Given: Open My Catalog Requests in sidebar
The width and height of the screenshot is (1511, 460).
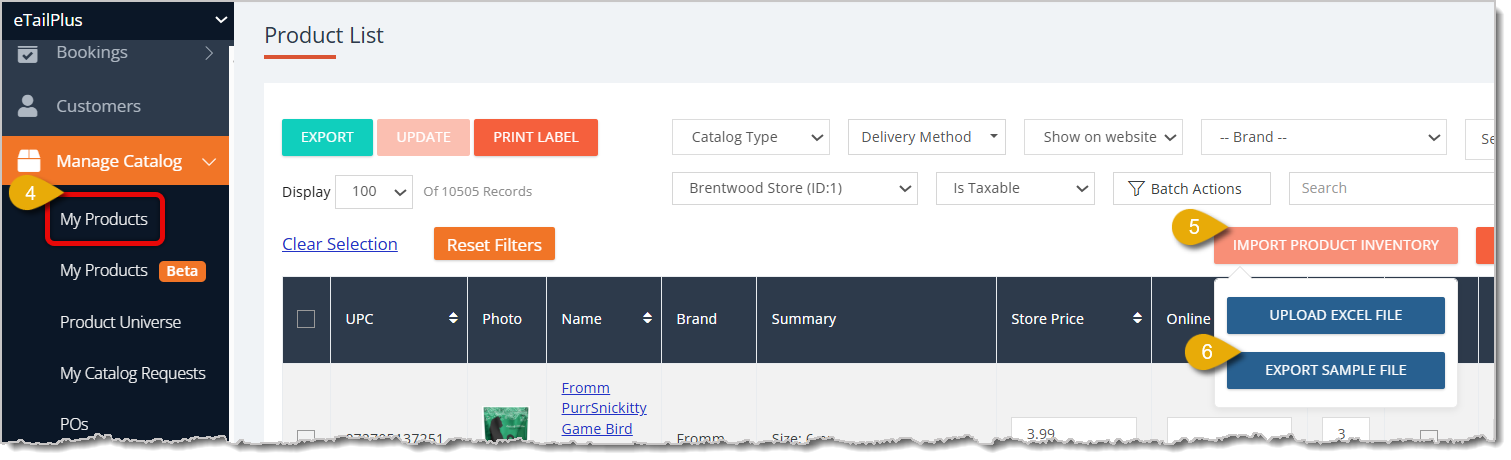Looking at the screenshot, I should pos(132,373).
